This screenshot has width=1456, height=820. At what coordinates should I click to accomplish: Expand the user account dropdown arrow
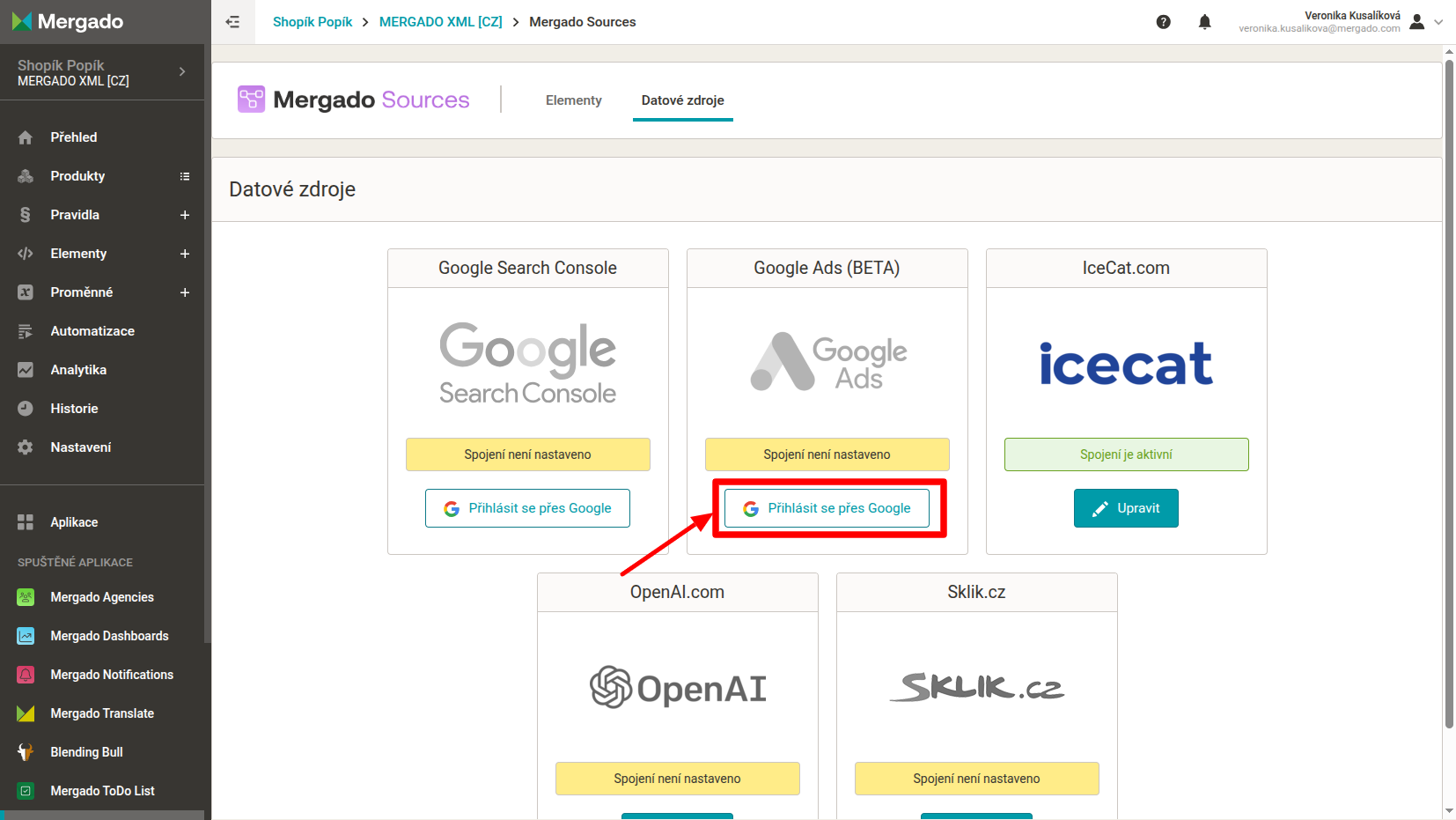point(1438,22)
